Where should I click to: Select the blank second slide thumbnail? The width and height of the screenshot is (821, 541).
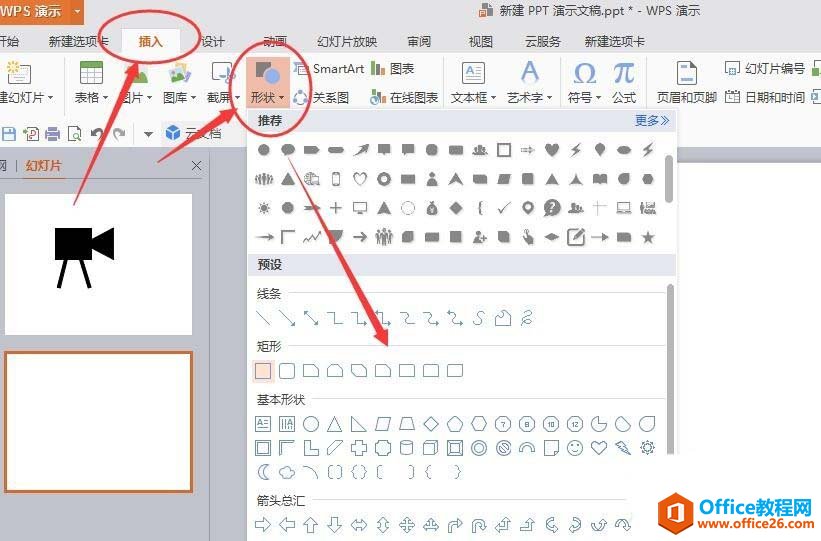[98, 422]
